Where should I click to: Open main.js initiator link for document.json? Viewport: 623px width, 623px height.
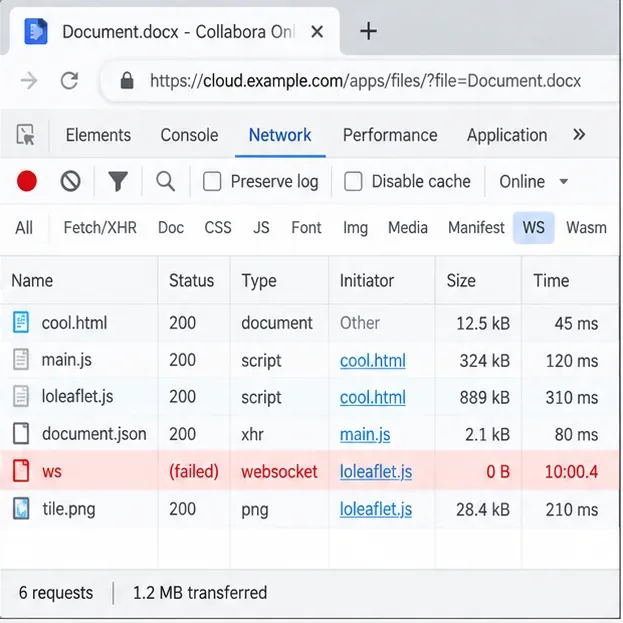(x=365, y=434)
